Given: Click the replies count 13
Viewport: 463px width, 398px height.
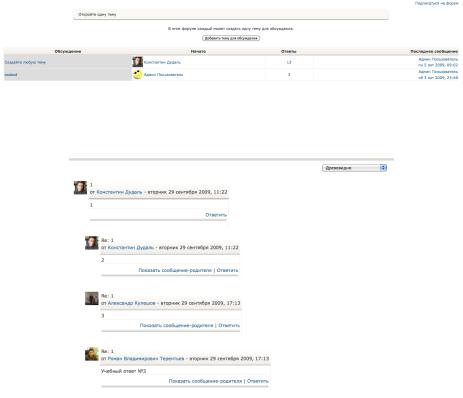Looking at the screenshot, I should coord(289,62).
